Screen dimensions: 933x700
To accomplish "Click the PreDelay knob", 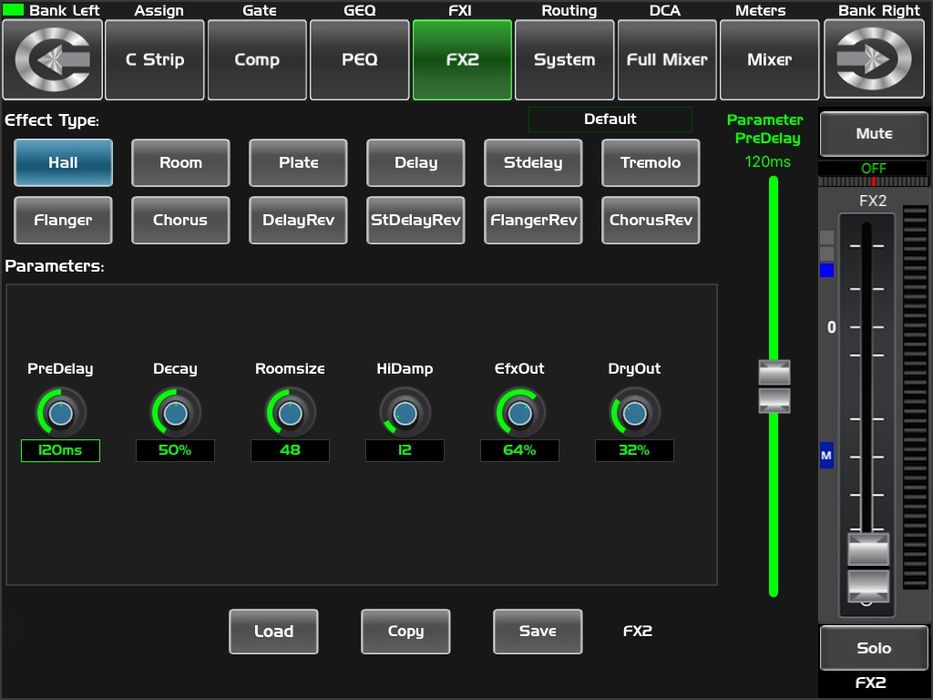I will (60, 412).
